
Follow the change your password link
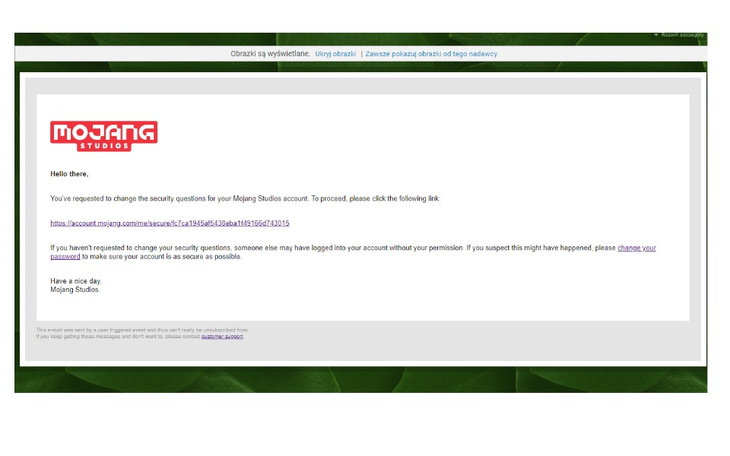click(636, 247)
